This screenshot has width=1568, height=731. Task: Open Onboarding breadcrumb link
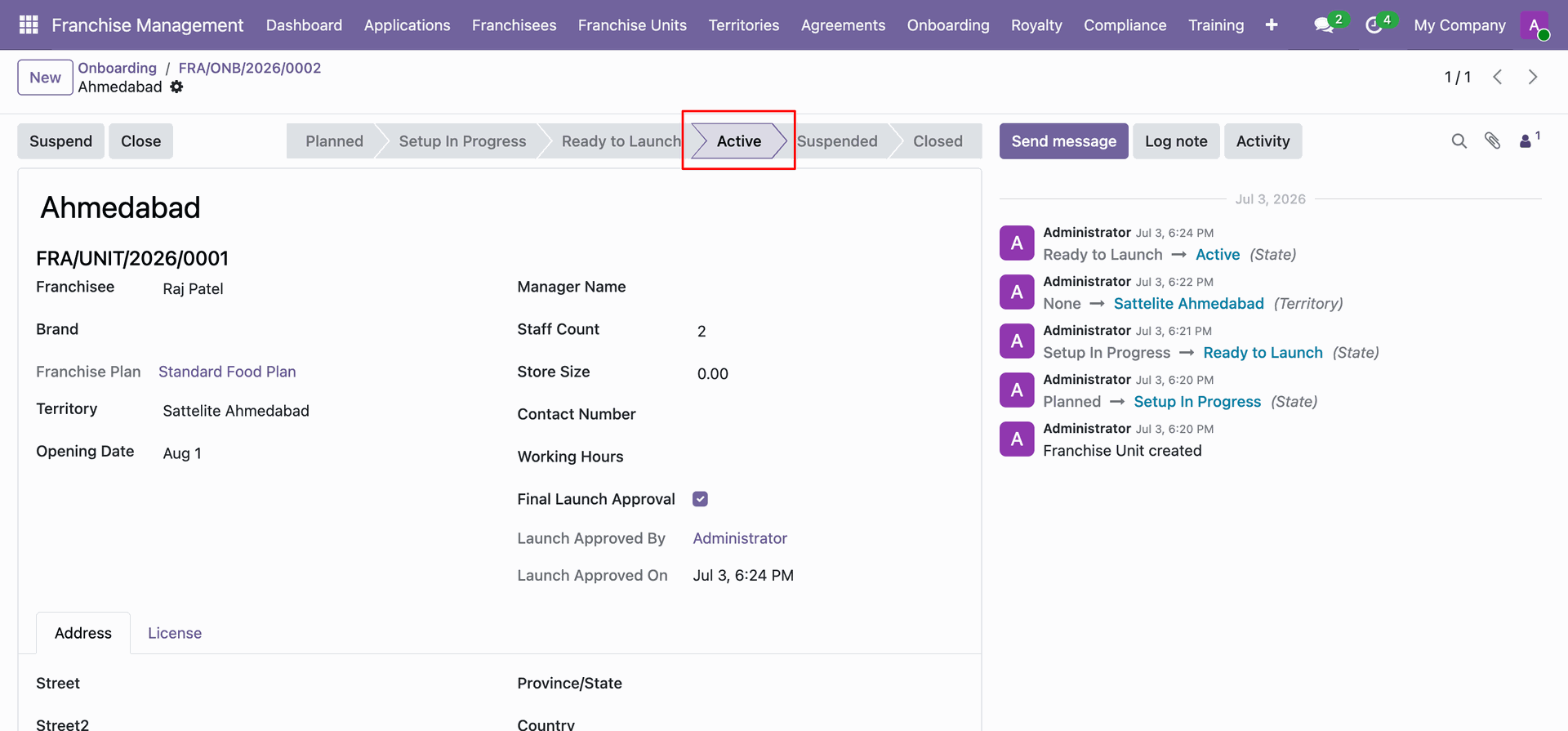[117, 68]
